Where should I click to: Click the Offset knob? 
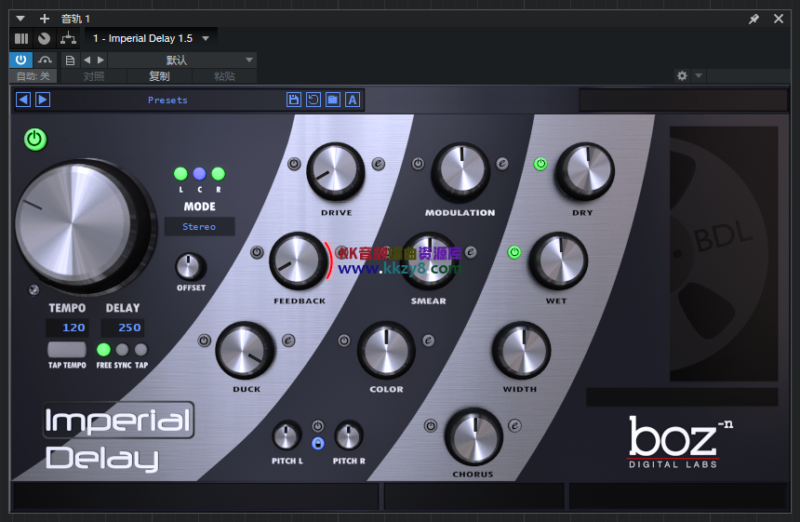pos(190,266)
